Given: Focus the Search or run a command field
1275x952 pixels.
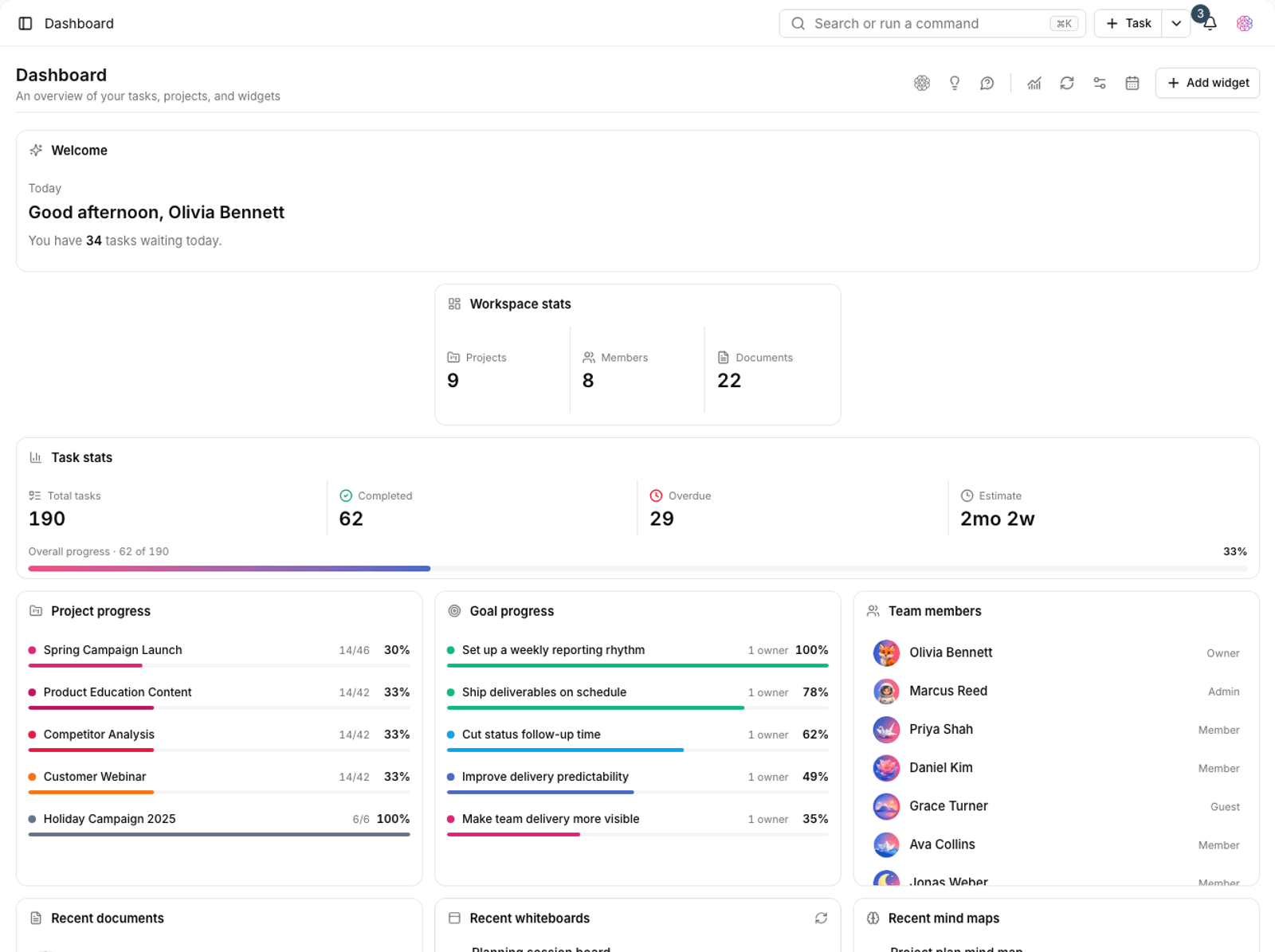Looking at the screenshot, I should (x=932, y=24).
